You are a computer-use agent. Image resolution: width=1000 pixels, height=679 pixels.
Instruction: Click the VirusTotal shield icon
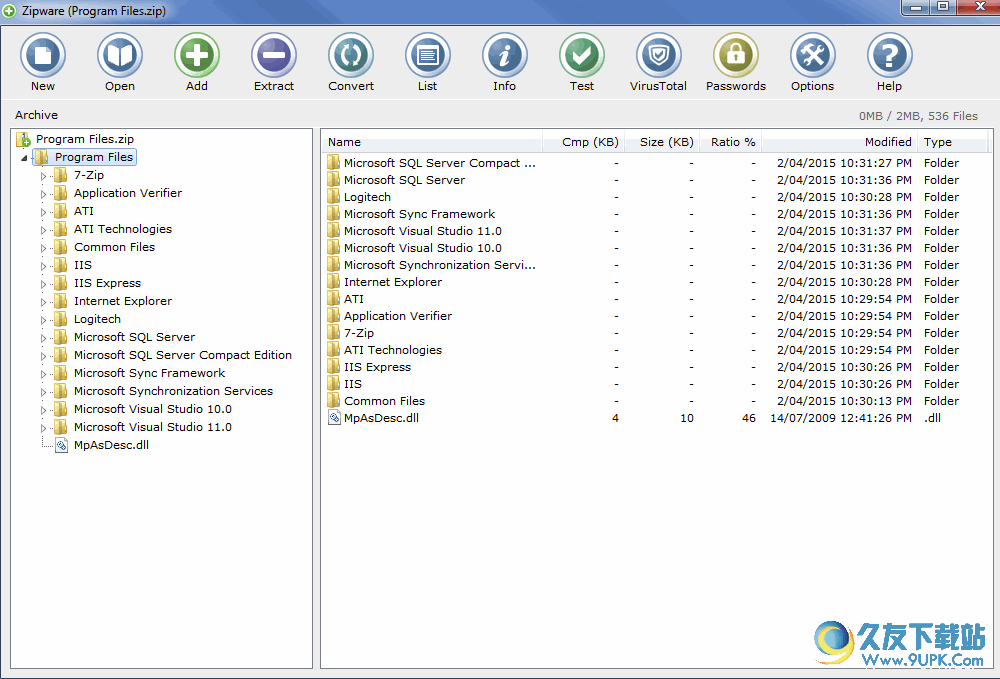[x=658, y=55]
